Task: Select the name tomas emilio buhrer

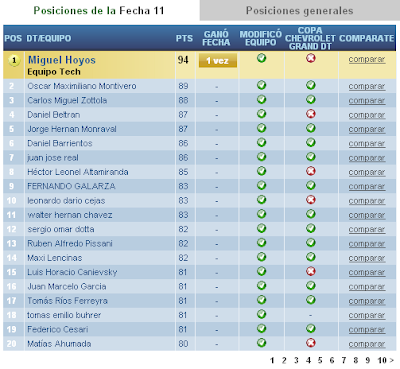Action: pos(64,315)
